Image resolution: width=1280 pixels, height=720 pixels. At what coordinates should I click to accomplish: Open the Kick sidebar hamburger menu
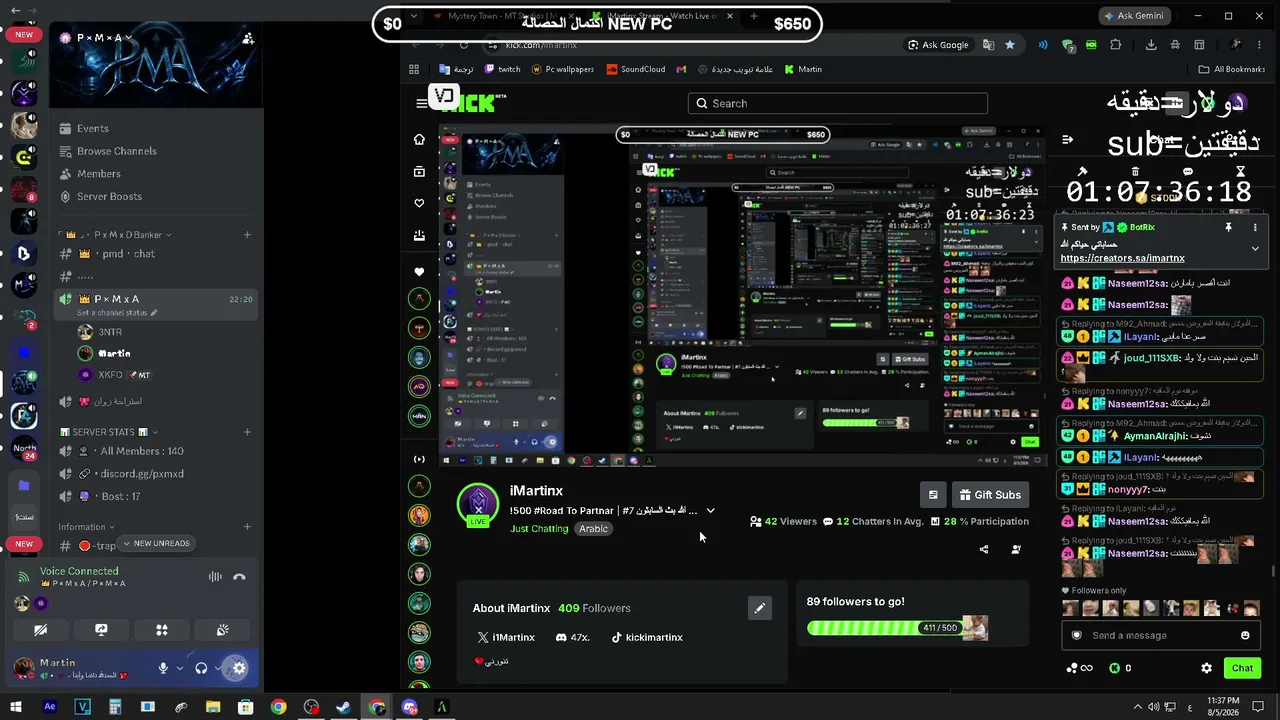tap(421, 103)
